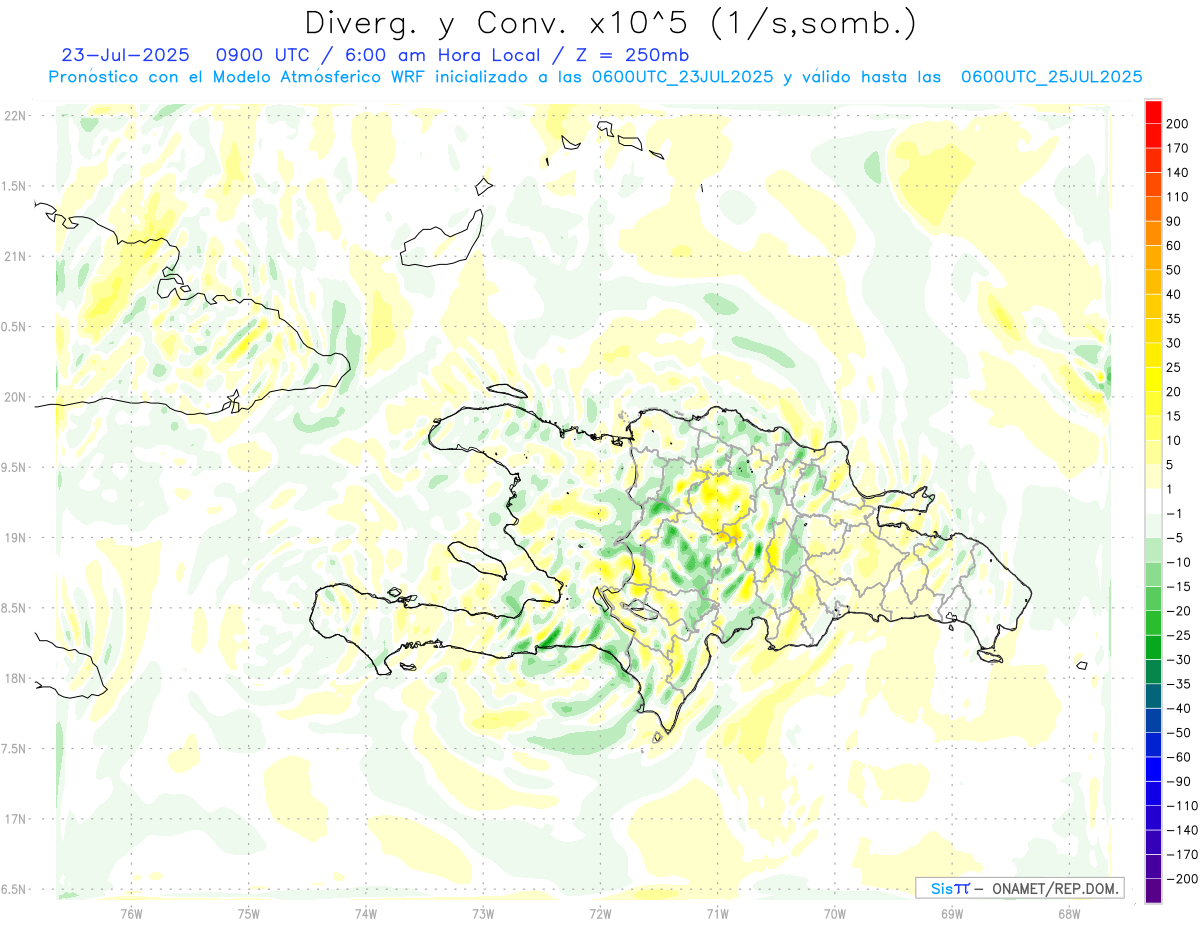
Task: Click the '-5' color bar label
Action: click(1174, 538)
